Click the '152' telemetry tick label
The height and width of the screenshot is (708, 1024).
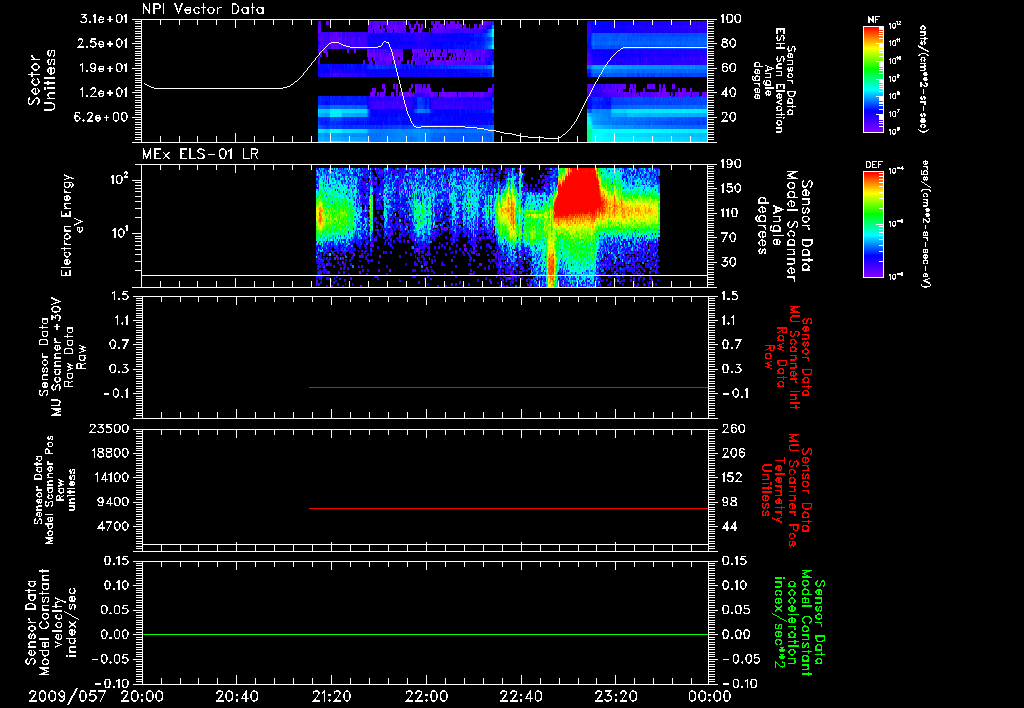click(731, 477)
